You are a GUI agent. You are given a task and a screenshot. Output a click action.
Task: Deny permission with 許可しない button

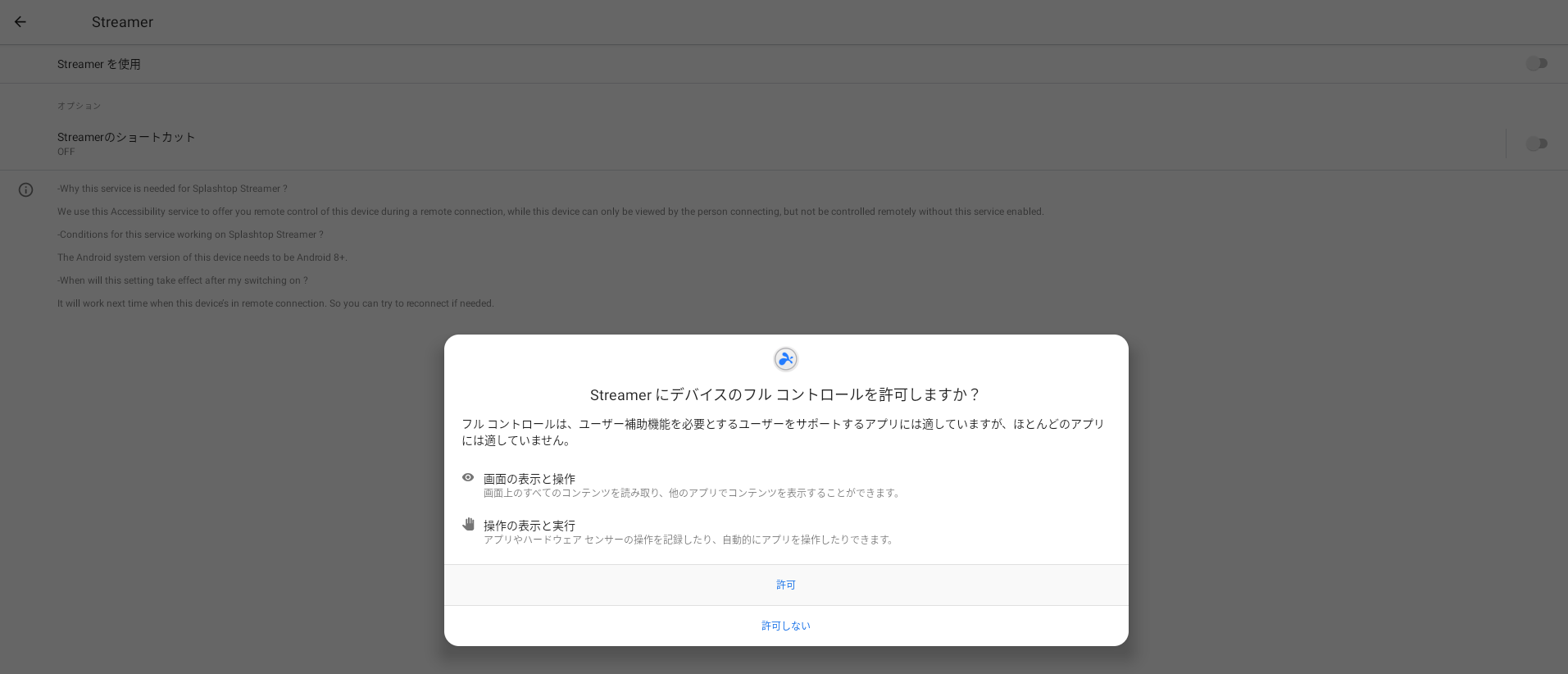(x=786, y=626)
